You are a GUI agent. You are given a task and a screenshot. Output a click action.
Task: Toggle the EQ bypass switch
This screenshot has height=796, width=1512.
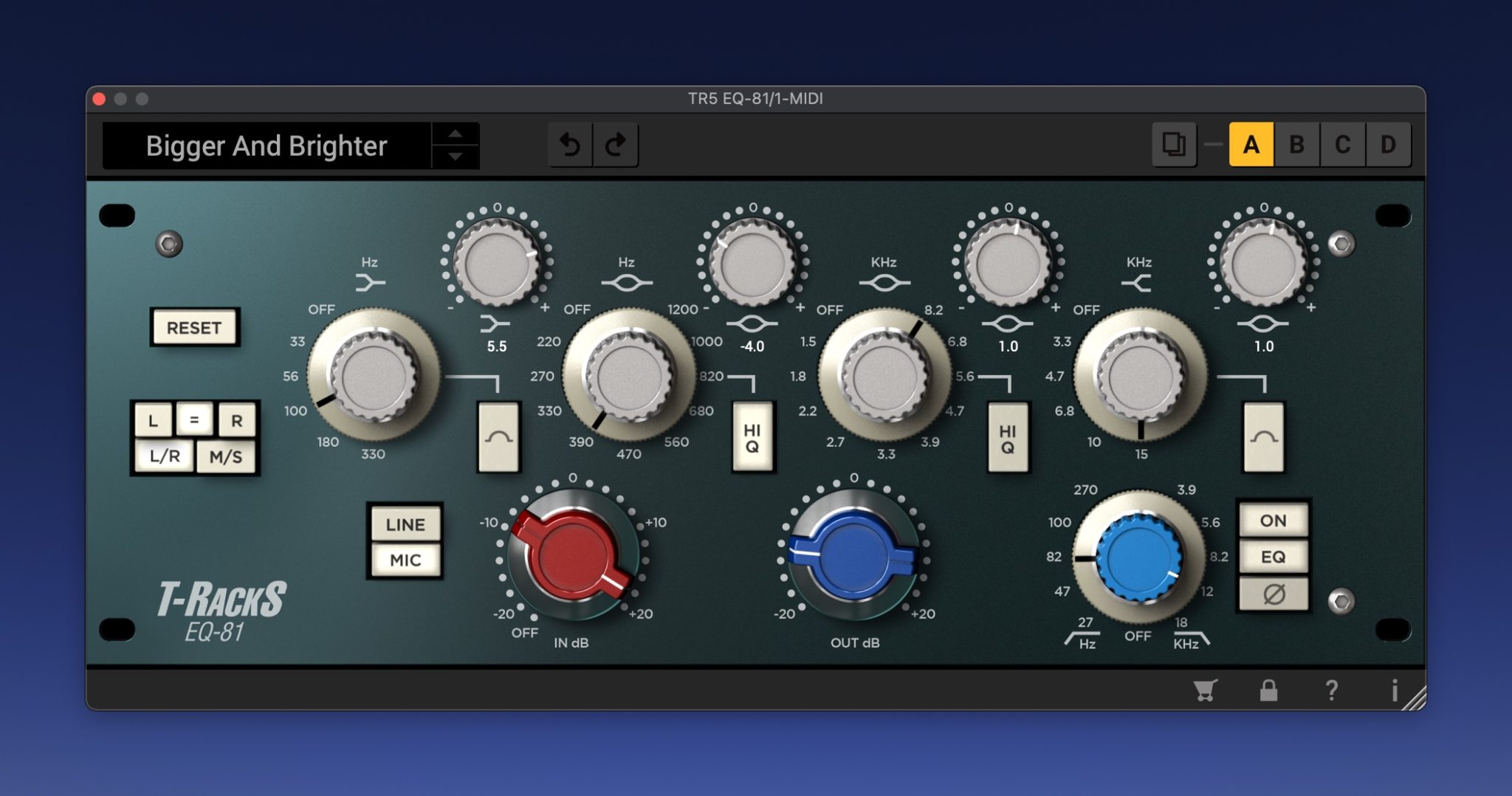pyautogui.click(x=1274, y=557)
